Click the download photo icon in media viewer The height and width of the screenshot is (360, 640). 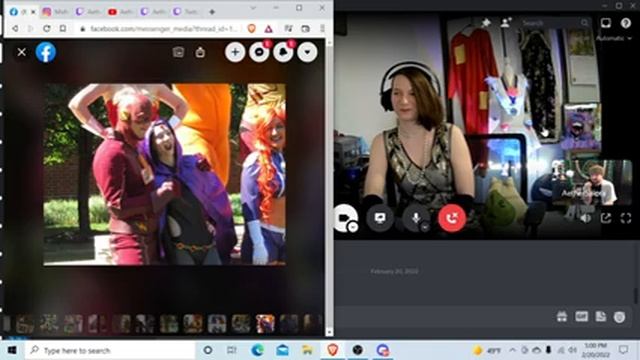coord(178,52)
